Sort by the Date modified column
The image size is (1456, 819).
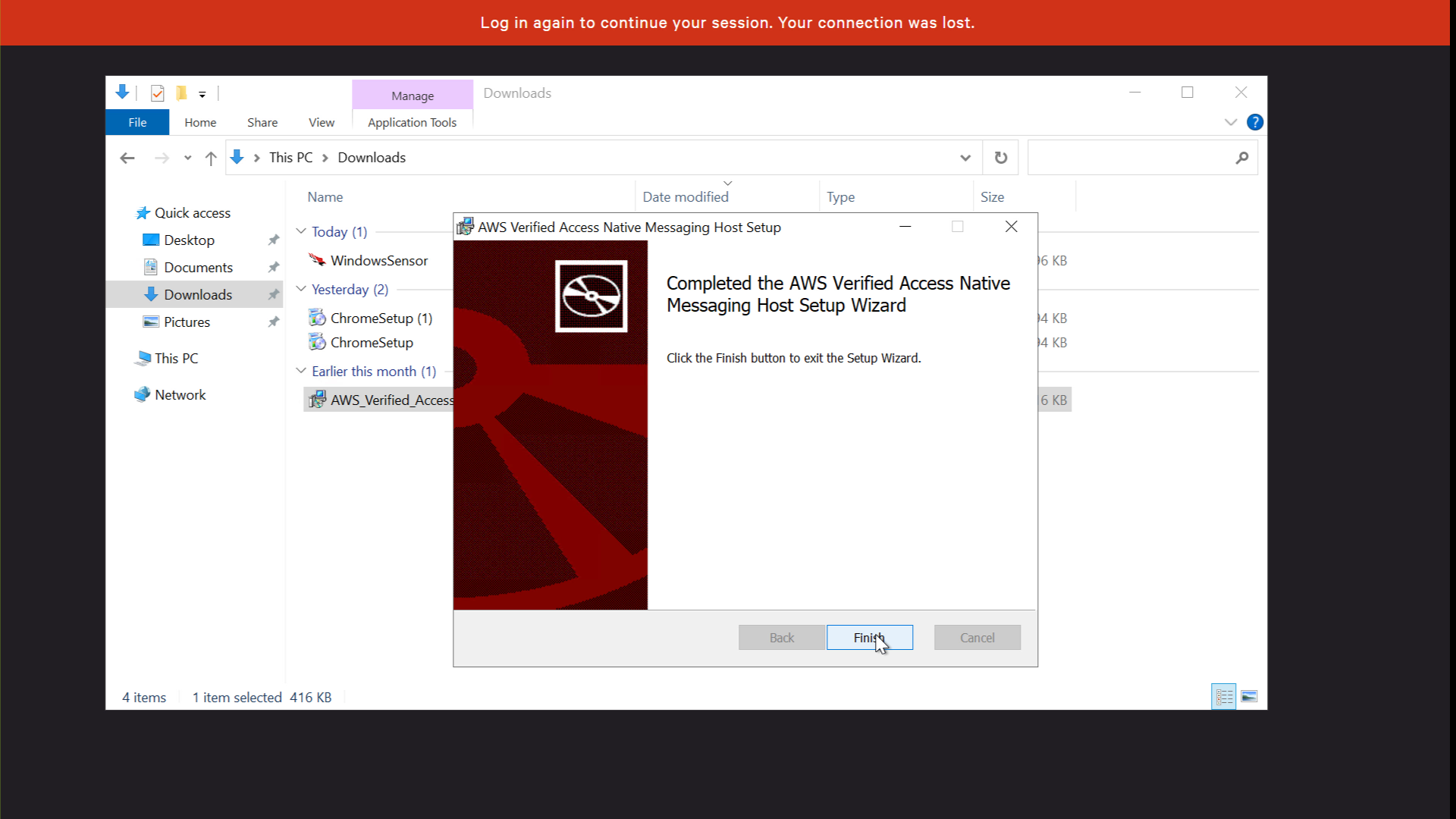point(686,197)
